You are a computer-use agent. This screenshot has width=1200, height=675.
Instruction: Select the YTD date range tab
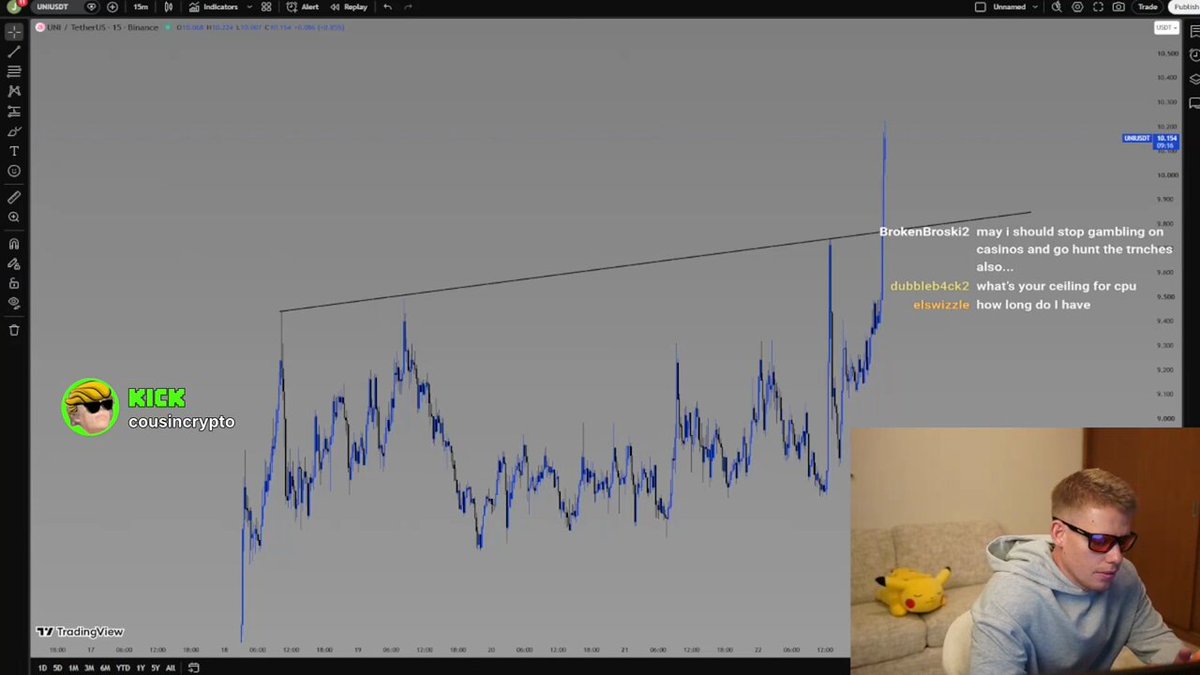tap(123, 668)
